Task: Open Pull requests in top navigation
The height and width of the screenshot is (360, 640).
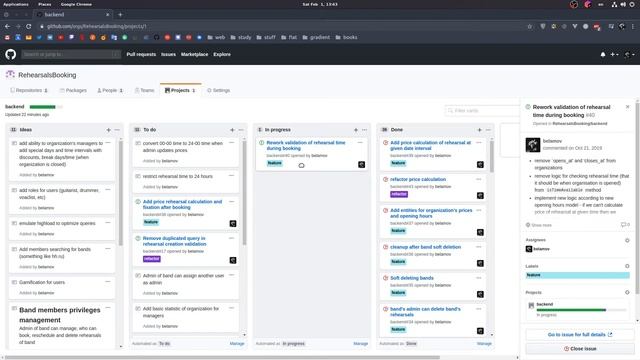Action: [x=141, y=54]
